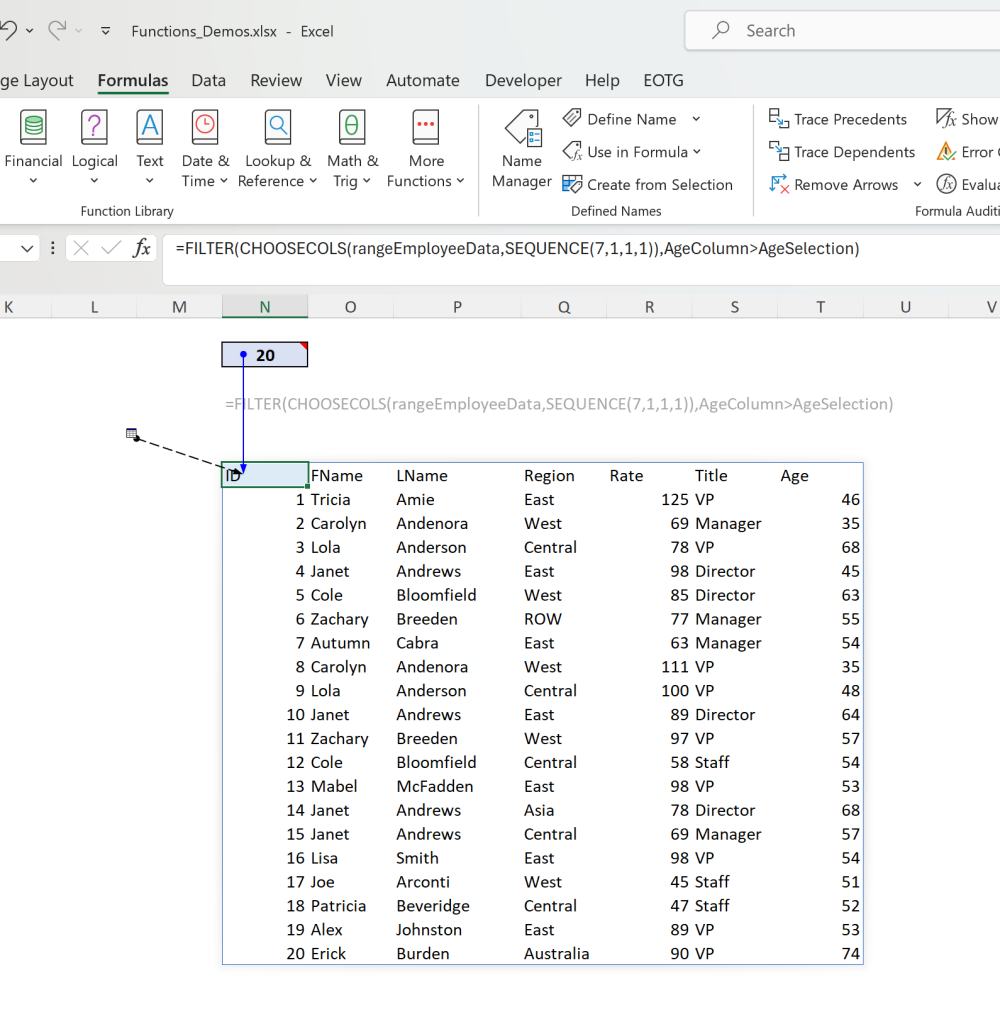This screenshot has width=1000, height=1024.
Task: Click in the Search box
Action: pos(843,31)
